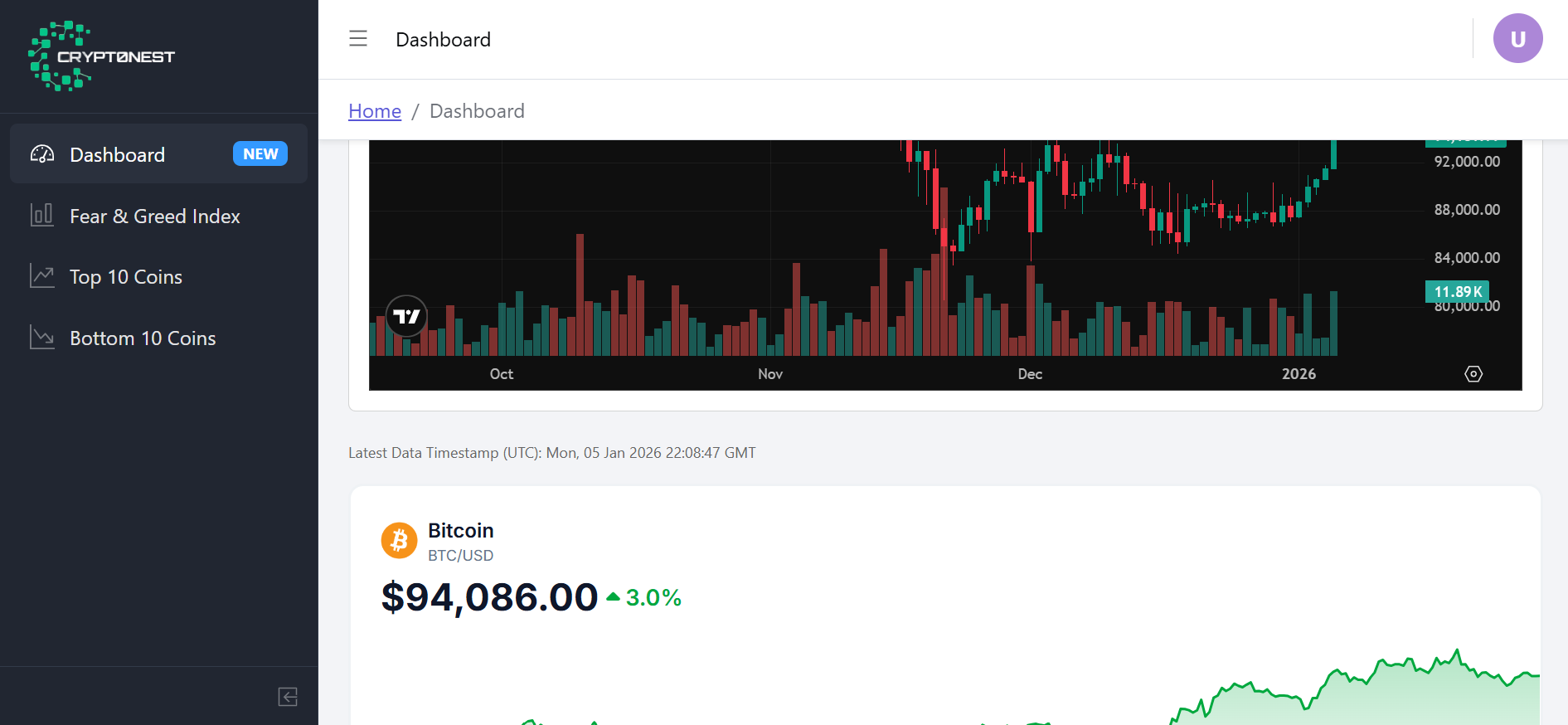1568x725 pixels.
Task: Click the chart settings hexagon icon
Action: tap(1473, 374)
